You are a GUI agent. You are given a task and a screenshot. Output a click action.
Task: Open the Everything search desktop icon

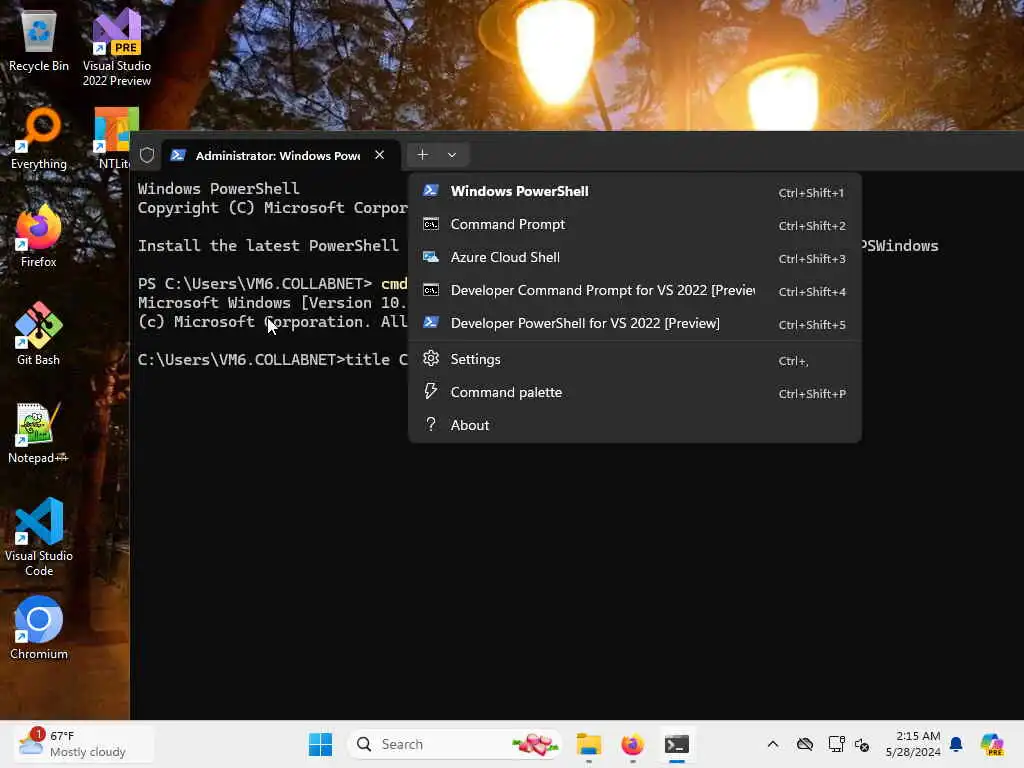pyautogui.click(x=39, y=139)
